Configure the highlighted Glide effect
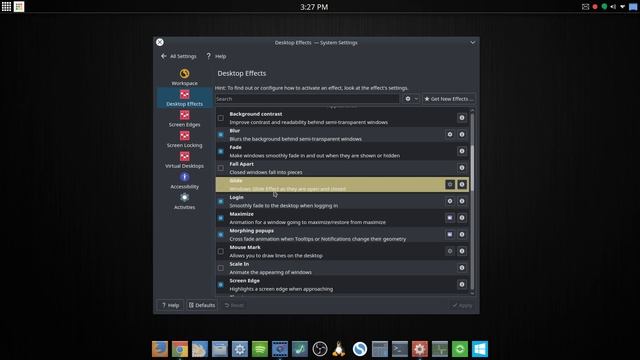Screen dimensions: 640x360 coord(450,184)
